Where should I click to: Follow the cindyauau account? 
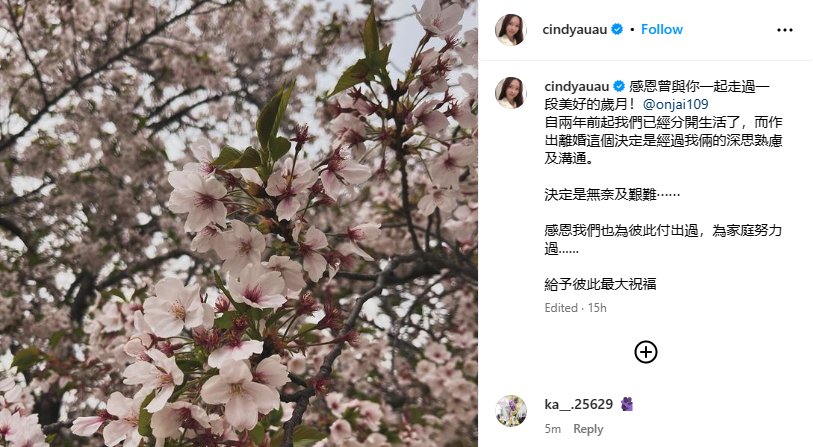[662, 30]
